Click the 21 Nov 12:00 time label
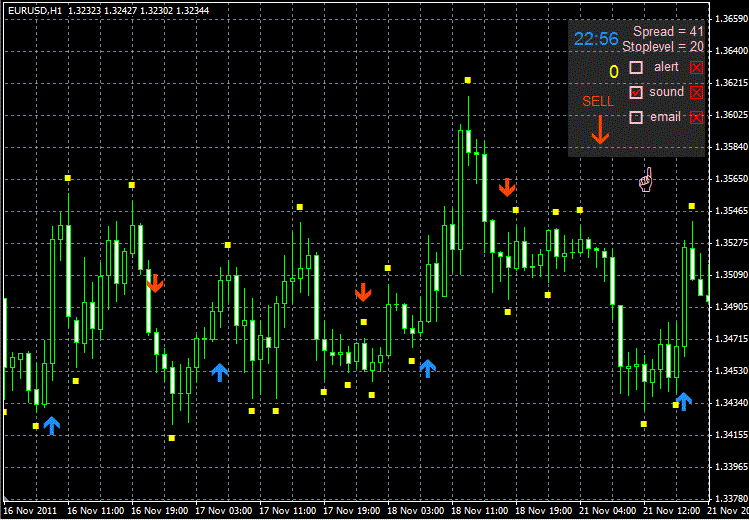 tap(673, 510)
